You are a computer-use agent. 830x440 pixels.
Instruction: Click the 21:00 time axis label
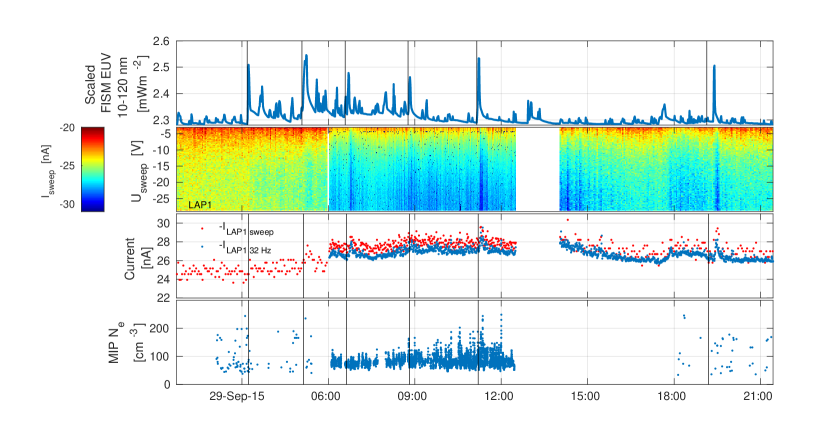click(x=758, y=396)
